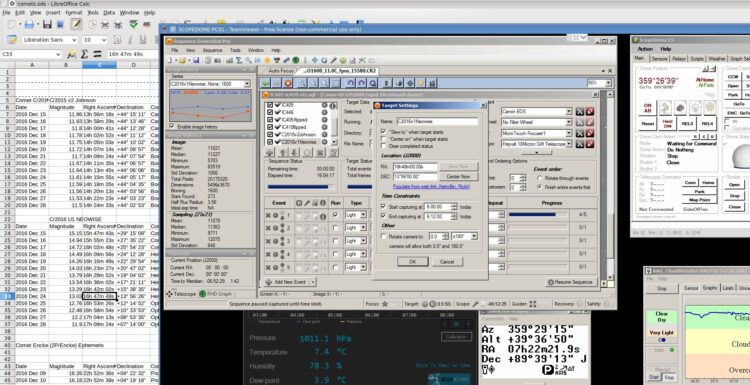Switch to the Auto Focus tab
Viewport: 750px width, 385px height.
(x=280, y=71)
